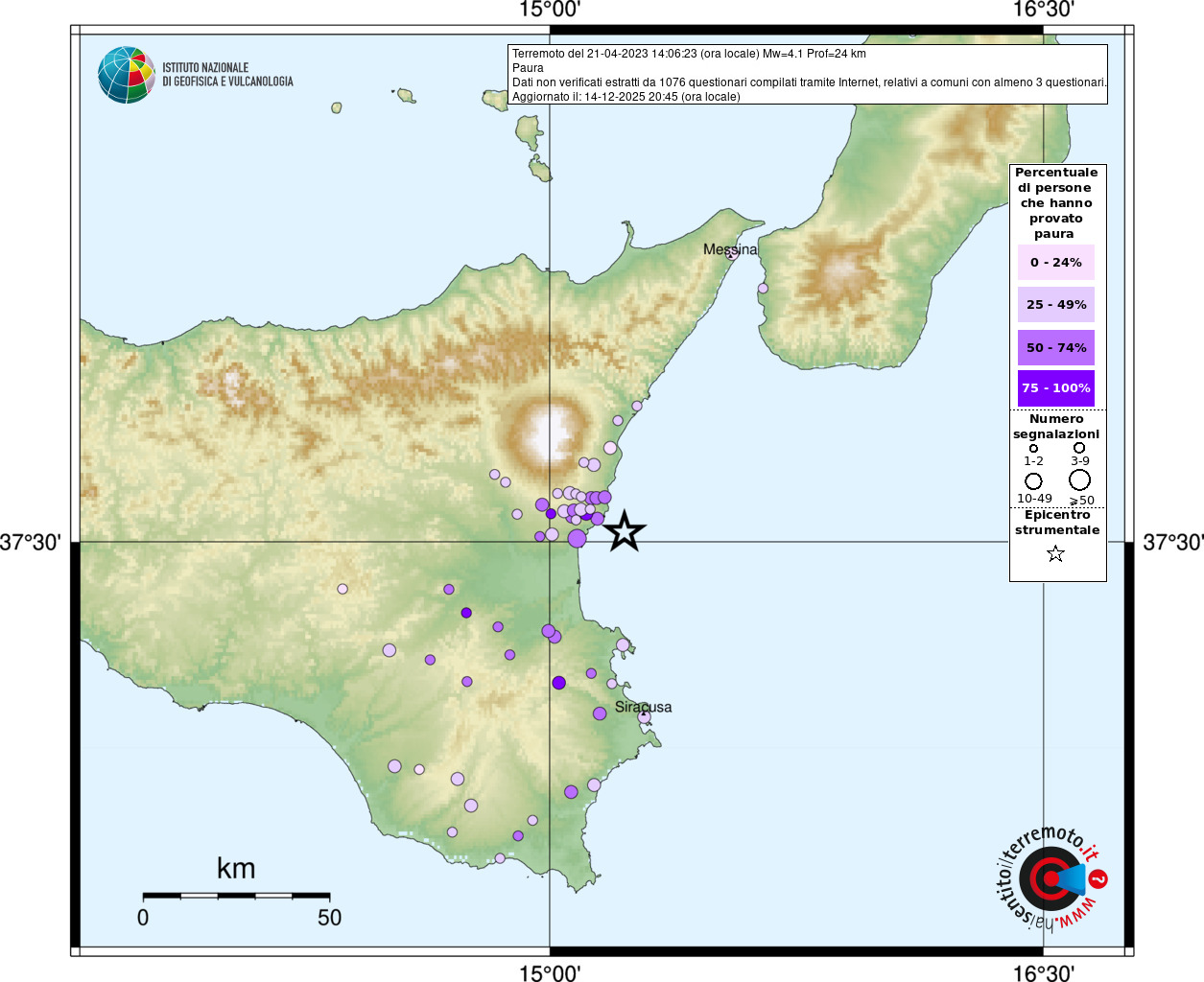Select the 10-49 reports circle in legend

pos(1033,480)
